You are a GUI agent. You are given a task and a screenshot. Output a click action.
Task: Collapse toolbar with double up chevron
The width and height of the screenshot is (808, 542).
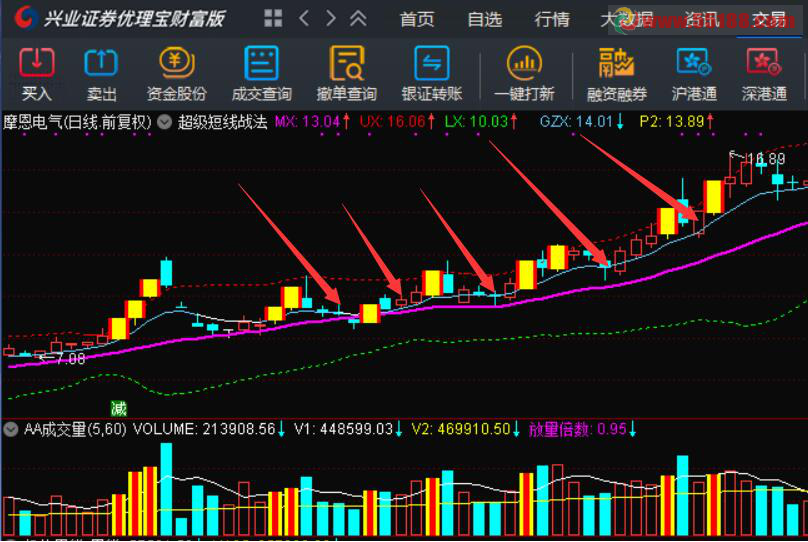click(x=358, y=18)
